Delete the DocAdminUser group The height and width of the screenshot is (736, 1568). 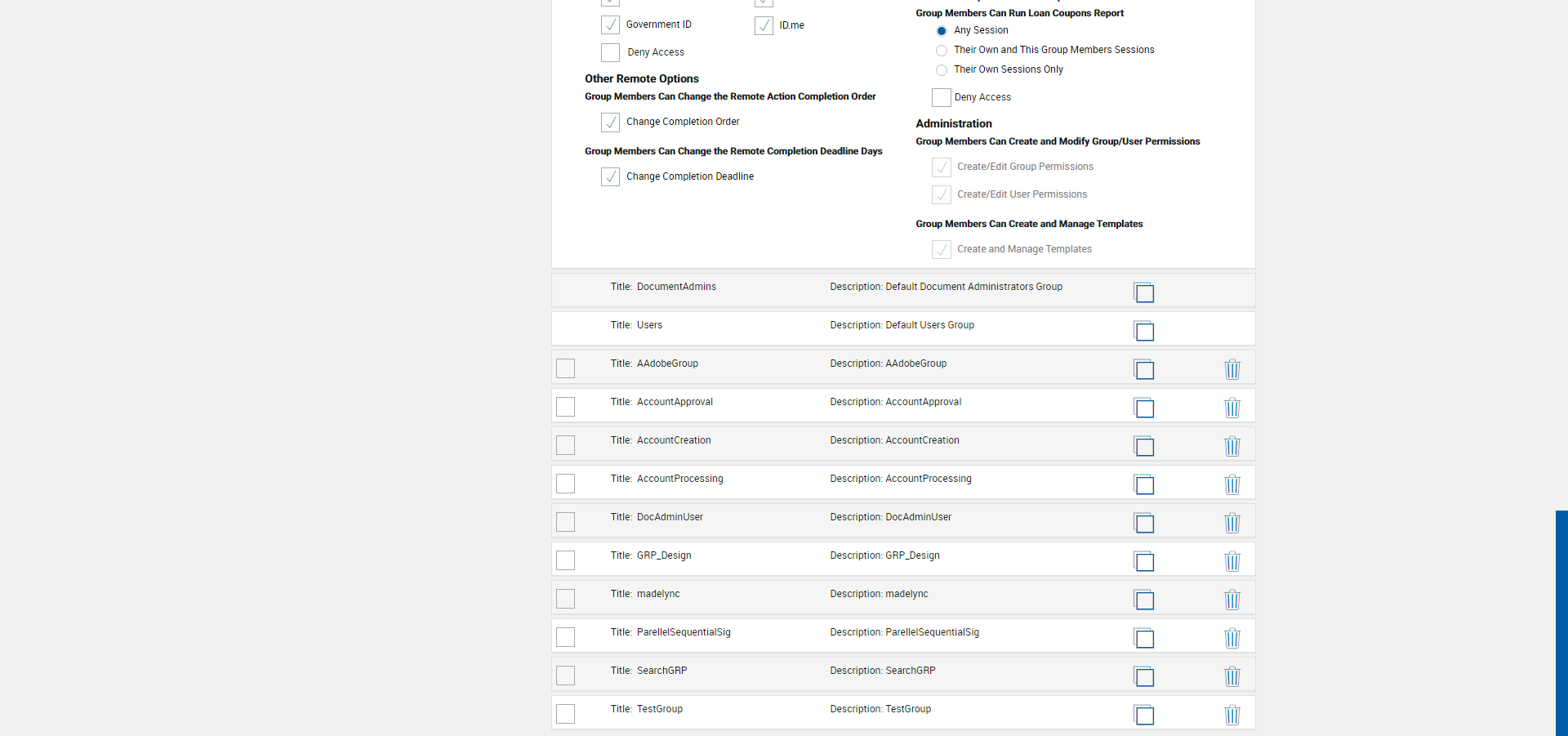(x=1232, y=523)
